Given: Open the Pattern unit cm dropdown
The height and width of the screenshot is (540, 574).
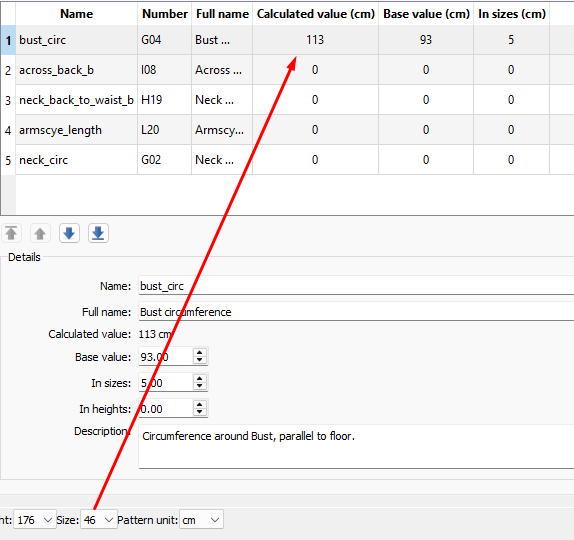Looking at the screenshot, I should pos(201,520).
